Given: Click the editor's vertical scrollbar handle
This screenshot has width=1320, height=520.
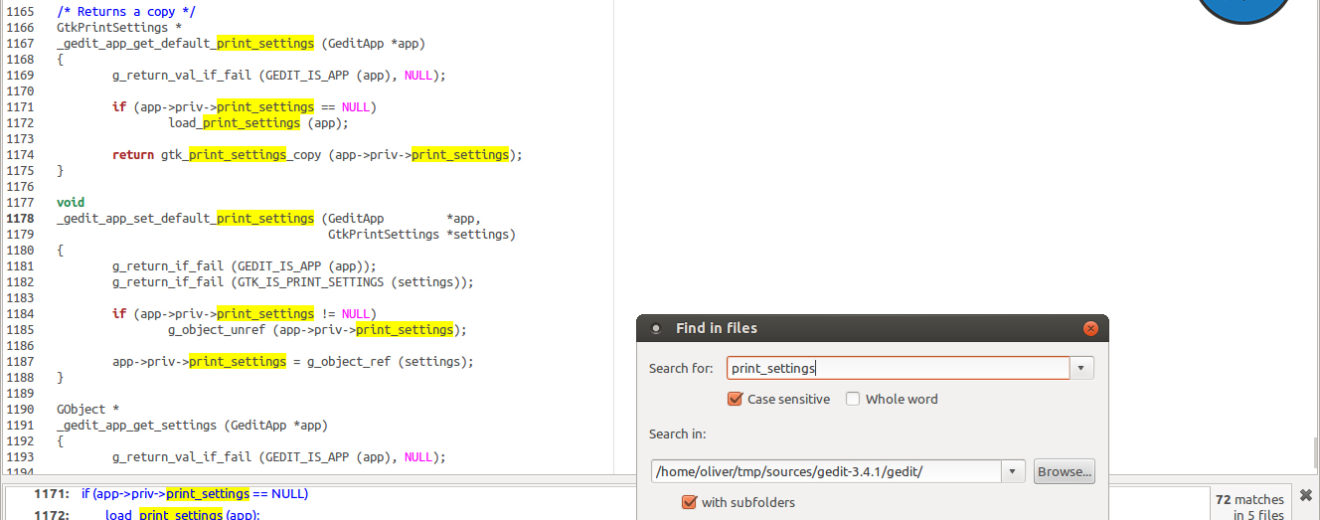Looking at the screenshot, I should tap(1314, 451).
